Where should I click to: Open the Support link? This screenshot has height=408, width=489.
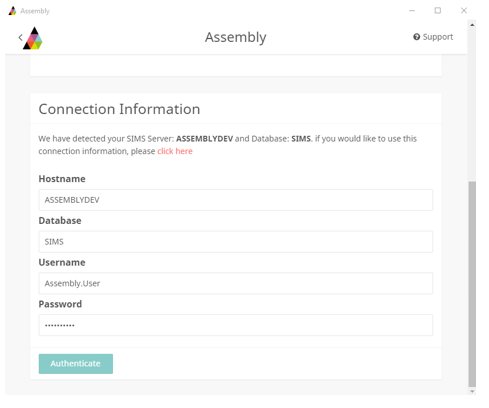point(433,37)
